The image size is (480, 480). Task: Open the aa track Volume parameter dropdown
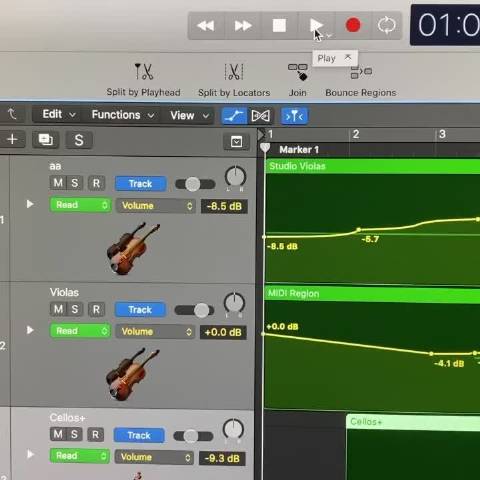click(155, 206)
